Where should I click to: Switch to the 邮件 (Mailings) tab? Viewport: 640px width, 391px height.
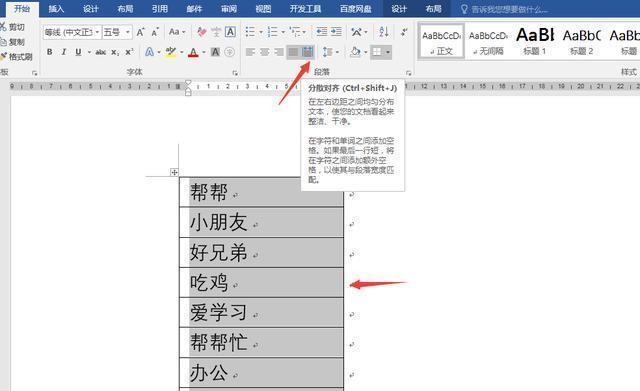pos(194,9)
